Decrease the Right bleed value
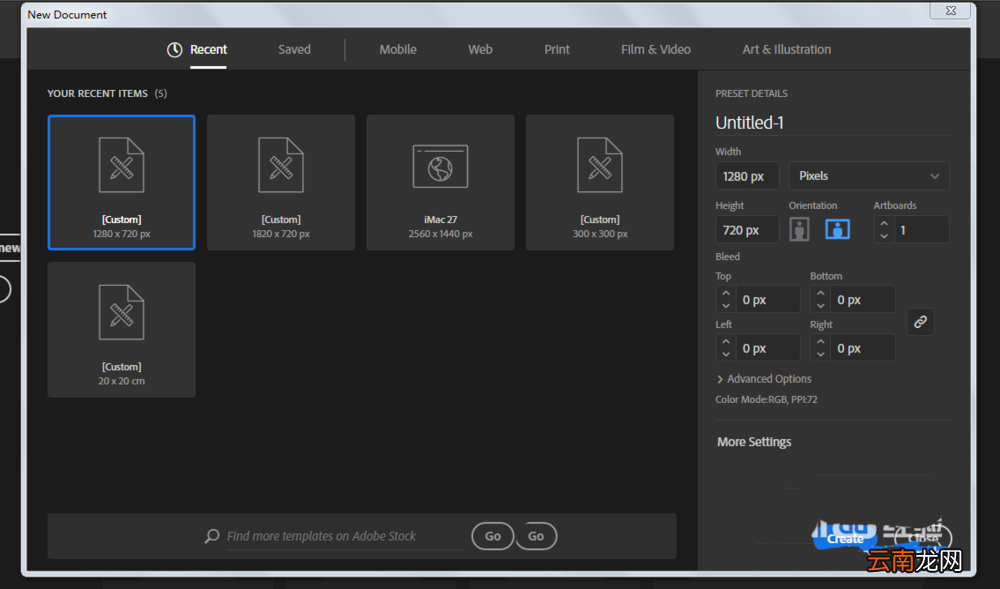The width and height of the screenshot is (1000, 589). point(821,354)
